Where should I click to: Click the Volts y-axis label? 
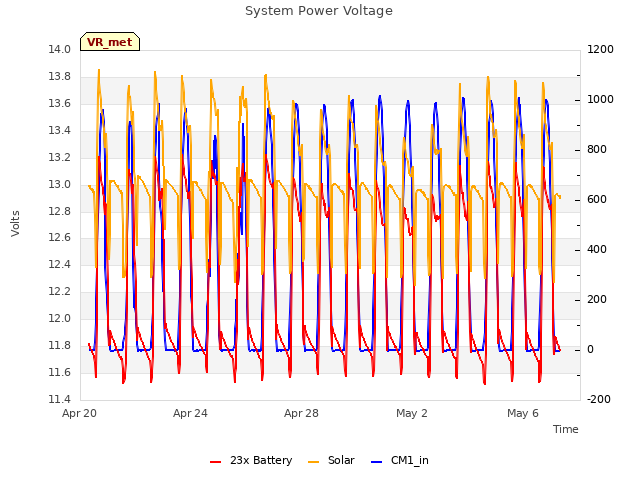(x=16, y=223)
